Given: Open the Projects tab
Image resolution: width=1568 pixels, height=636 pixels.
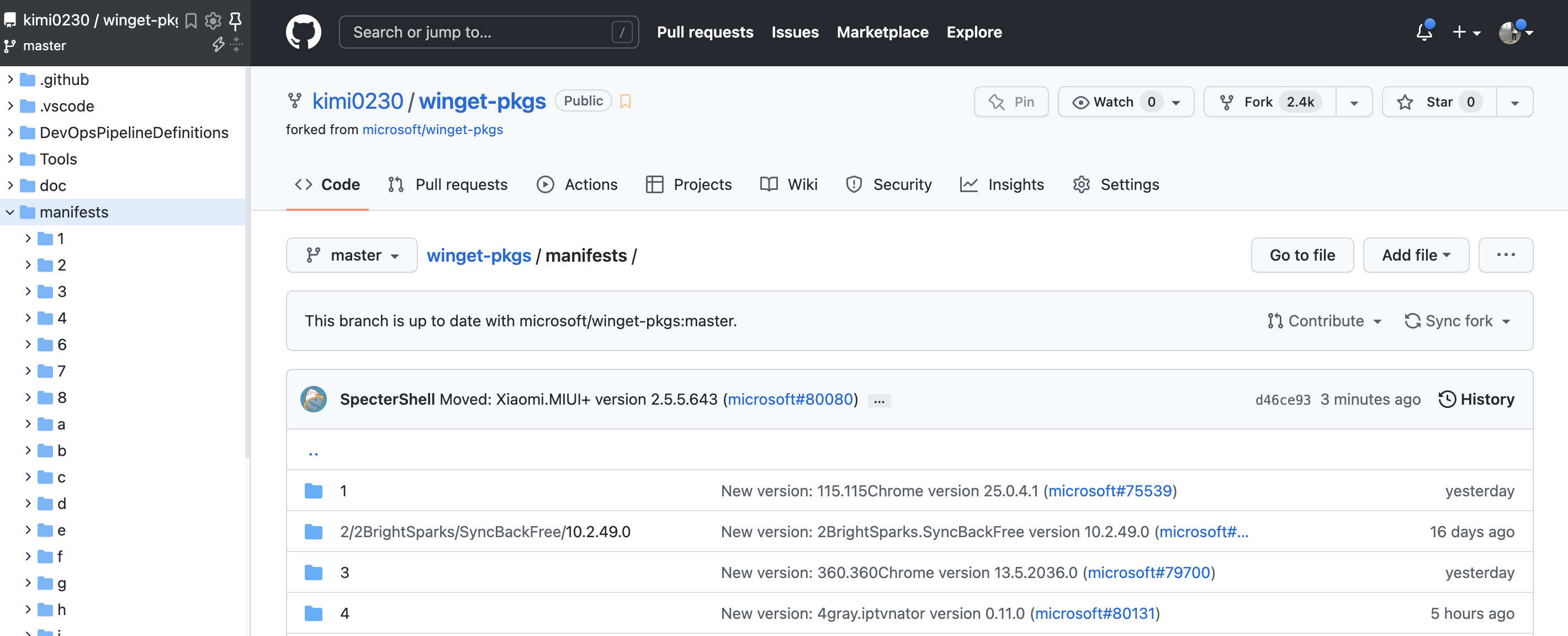Looking at the screenshot, I should click(x=688, y=184).
